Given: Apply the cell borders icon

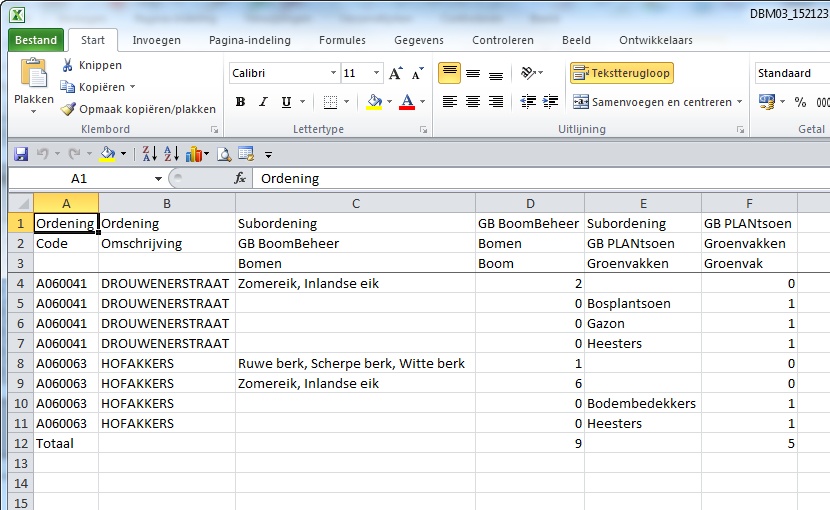Looking at the screenshot, I should click(330, 102).
